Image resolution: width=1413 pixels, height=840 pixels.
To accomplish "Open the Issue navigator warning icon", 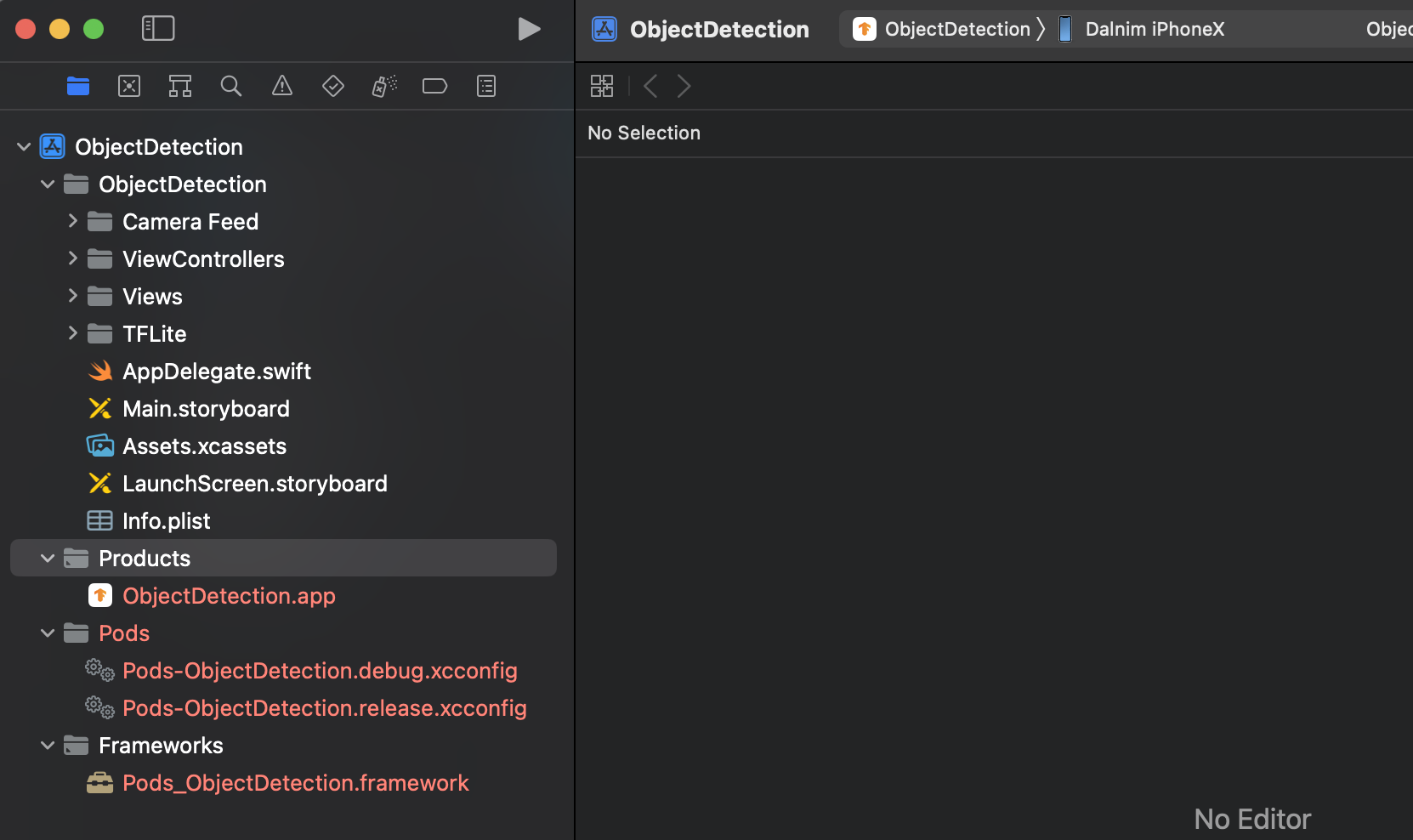I will pyautogui.click(x=282, y=86).
